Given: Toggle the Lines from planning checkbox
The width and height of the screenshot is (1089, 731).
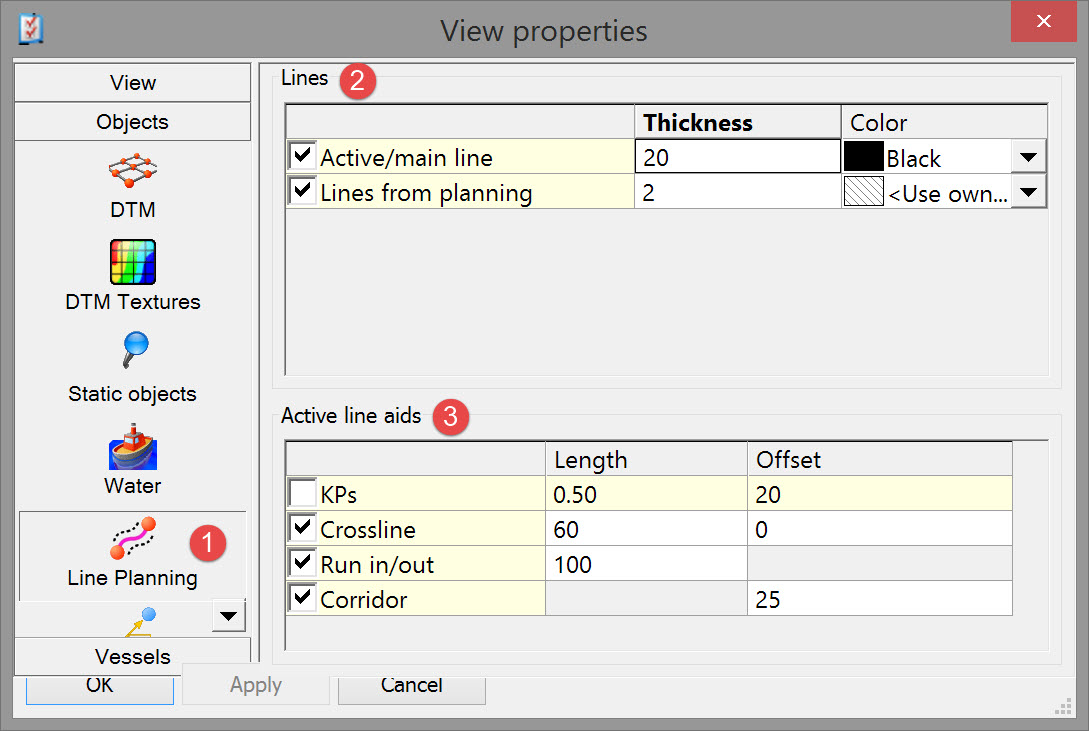Looking at the screenshot, I should point(301,192).
